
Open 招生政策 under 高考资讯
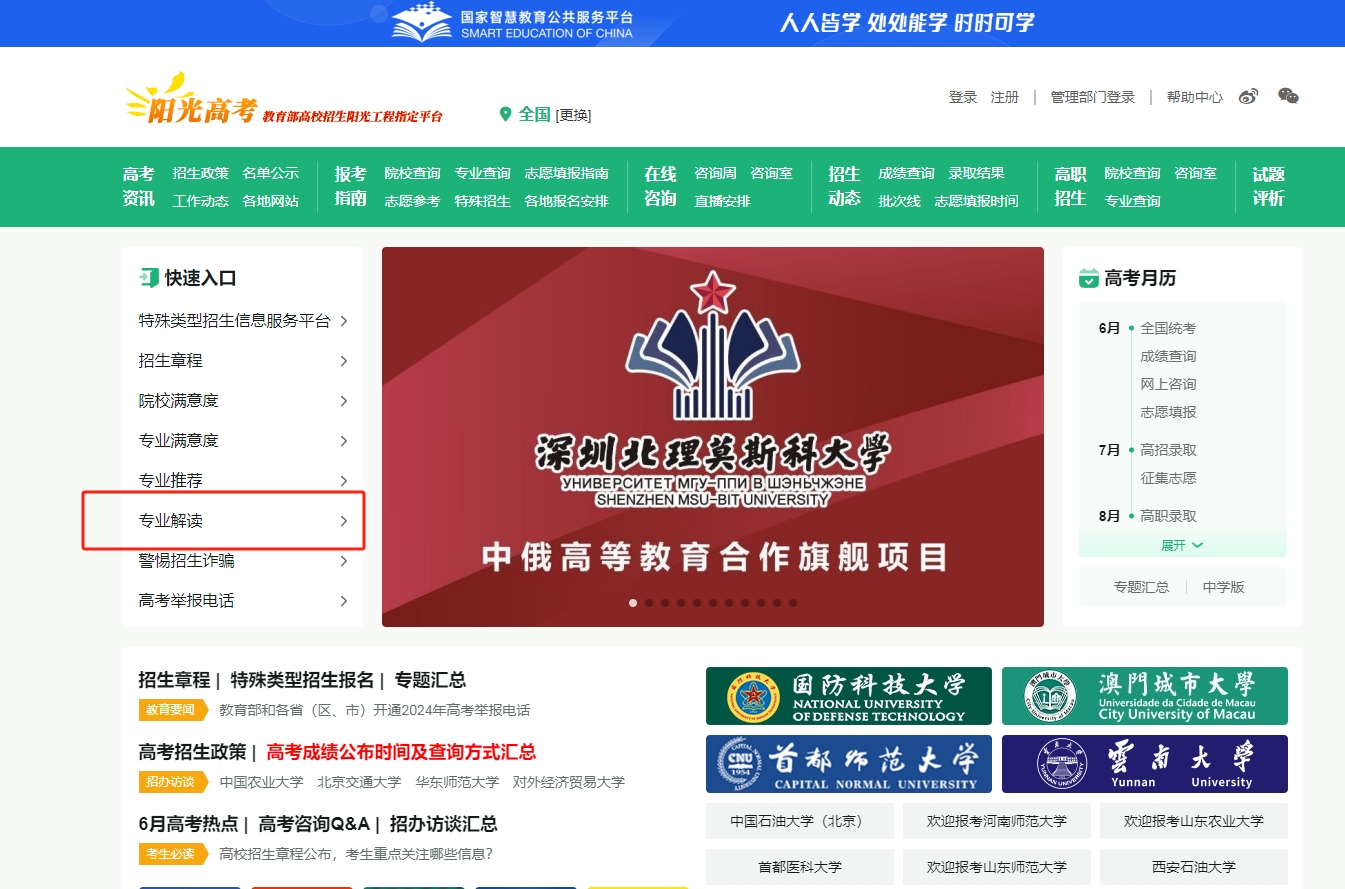[x=201, y=173]
